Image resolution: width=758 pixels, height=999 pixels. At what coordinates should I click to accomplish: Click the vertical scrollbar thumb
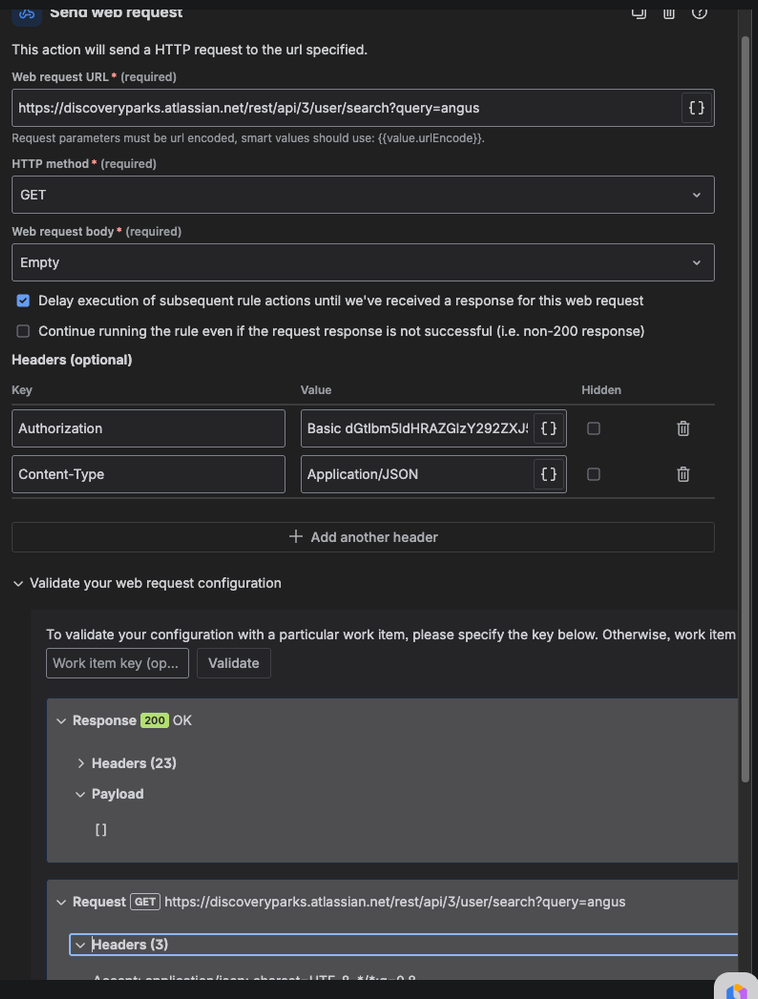point(745,408)
